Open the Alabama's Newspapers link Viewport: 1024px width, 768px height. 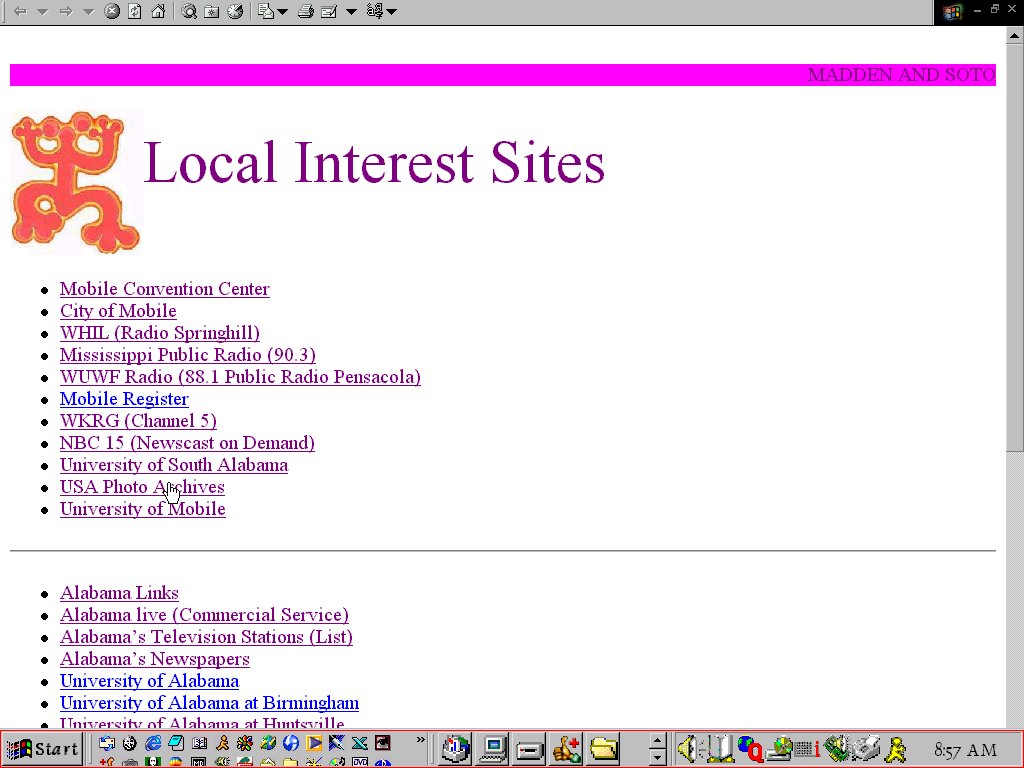point(154,659)
